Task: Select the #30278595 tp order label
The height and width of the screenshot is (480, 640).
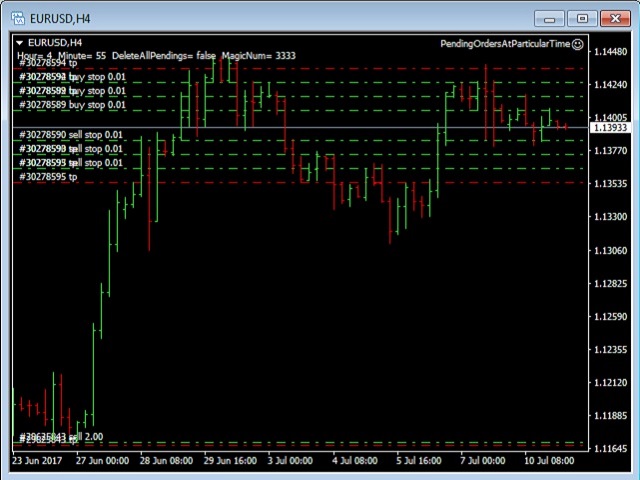Action: coord(48,177)
